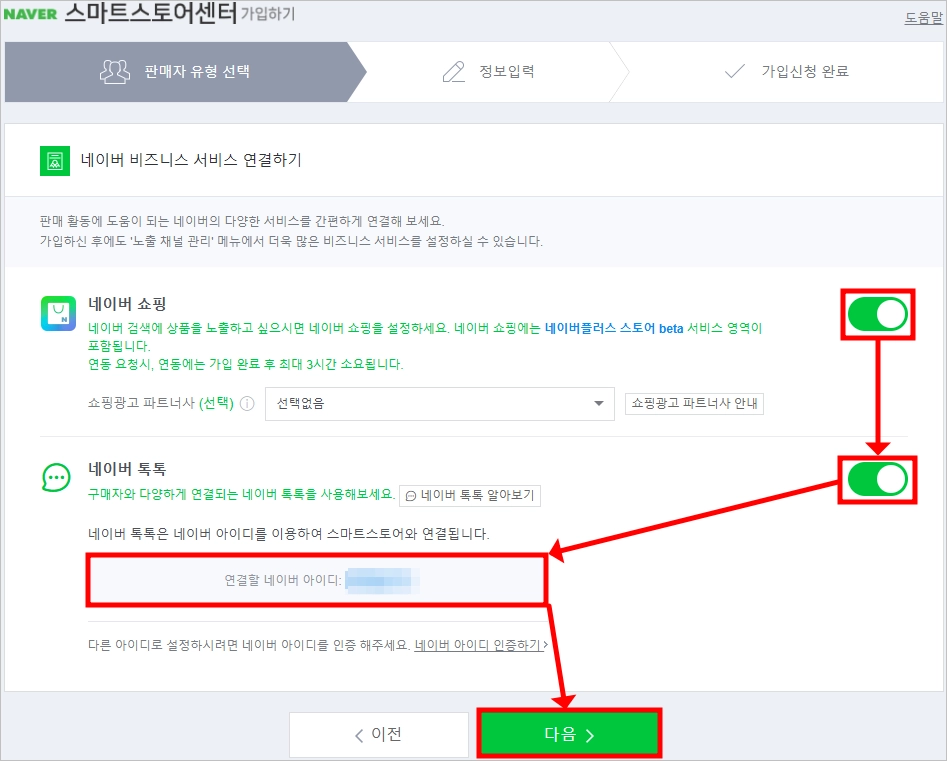This screenshot has width=947, height=761.
Task: Select the 정보입력 step tab
Action: (489, 72)
